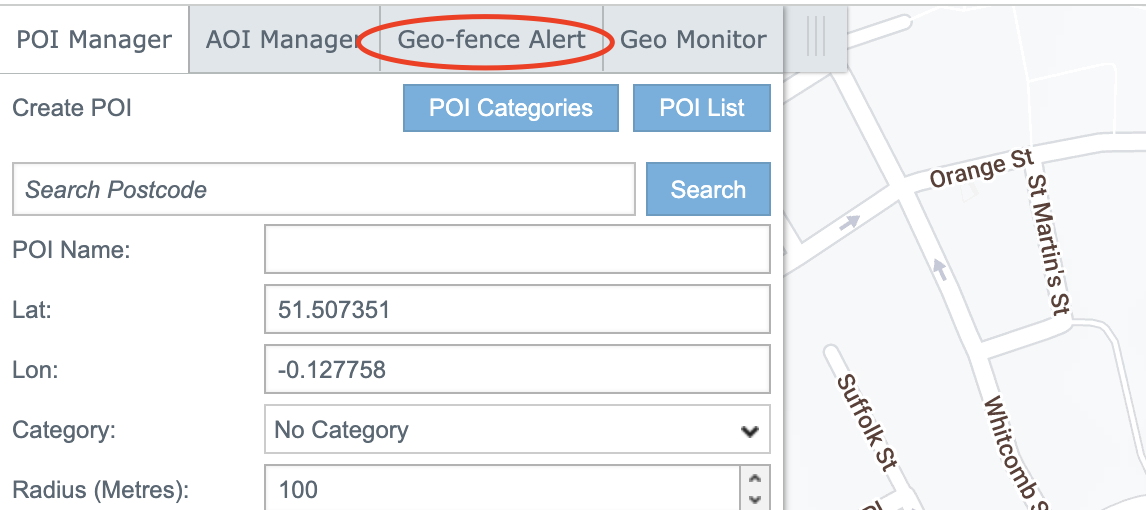
Task: Increase radius with the up stepper arrow
Action: pos(755,479)
